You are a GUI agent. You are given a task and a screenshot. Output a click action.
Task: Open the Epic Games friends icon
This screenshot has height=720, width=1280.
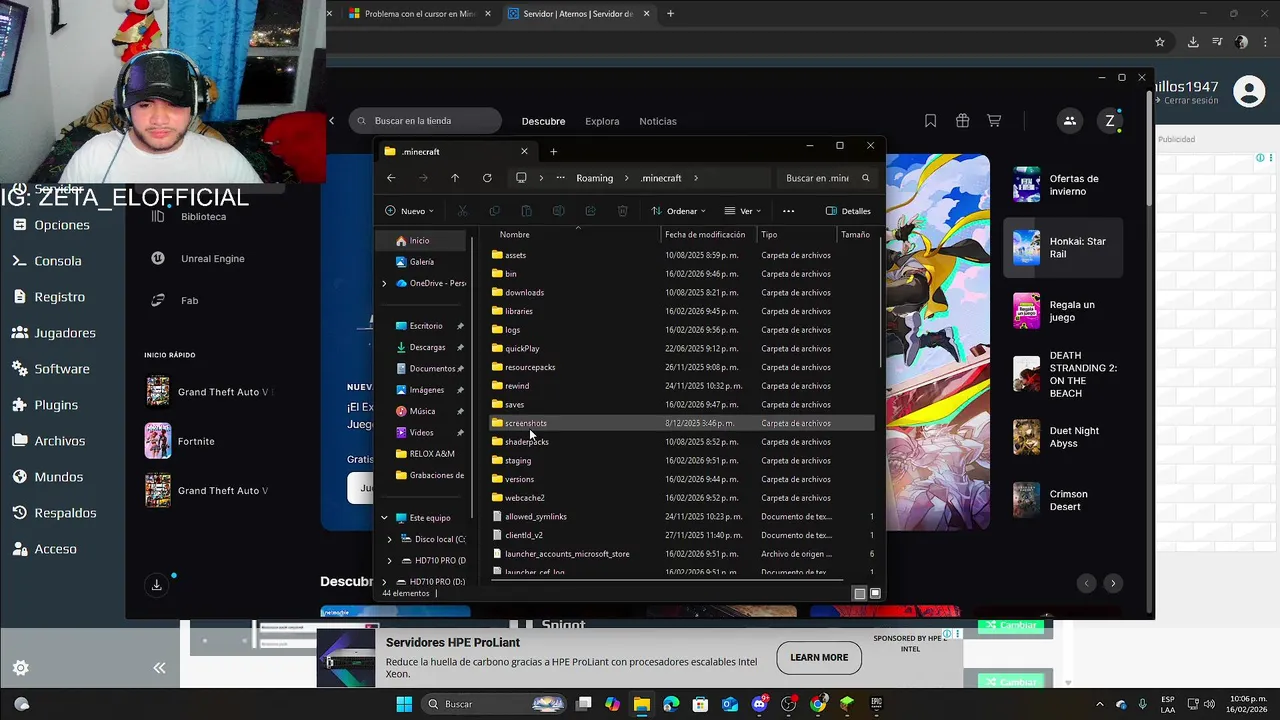[x=1070, y=121]
